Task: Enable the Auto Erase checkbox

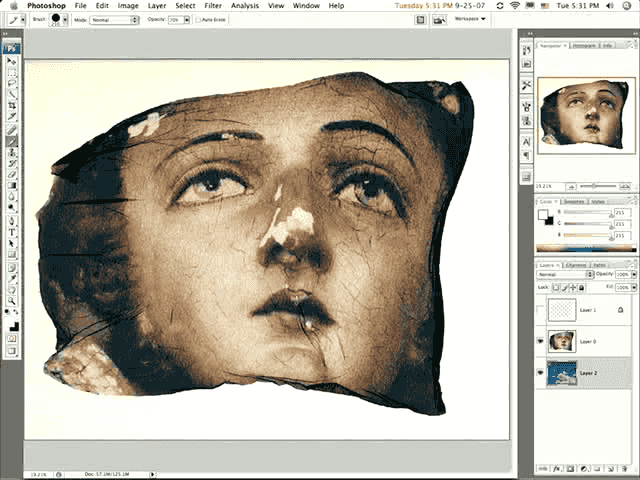Action: pos(199,19)
